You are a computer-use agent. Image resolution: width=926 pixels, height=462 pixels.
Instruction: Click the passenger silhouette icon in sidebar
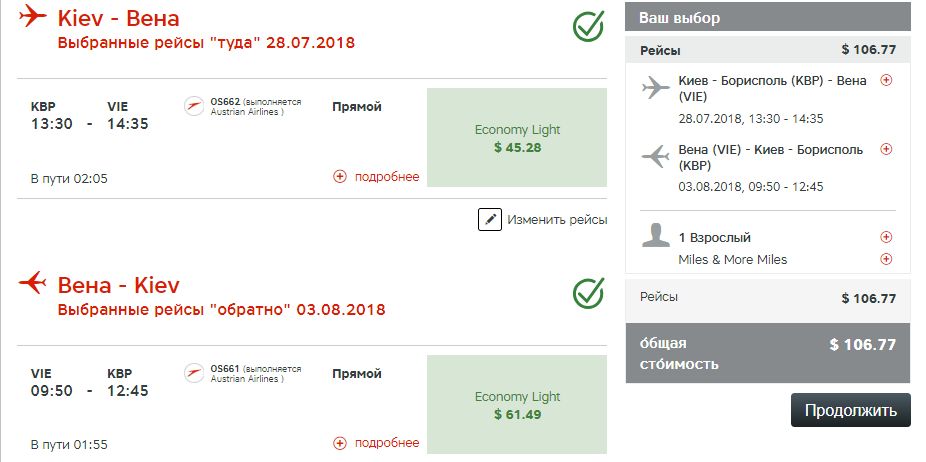point(656,236)
